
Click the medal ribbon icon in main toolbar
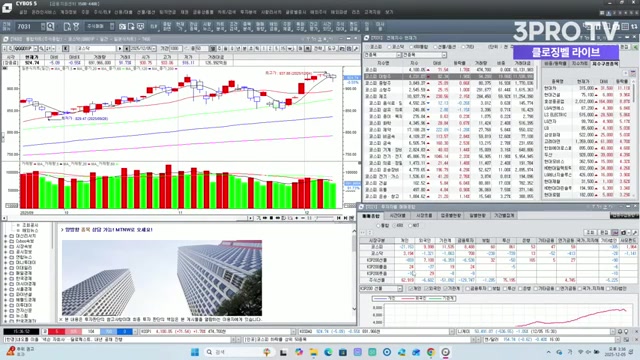tap(76, 27)
